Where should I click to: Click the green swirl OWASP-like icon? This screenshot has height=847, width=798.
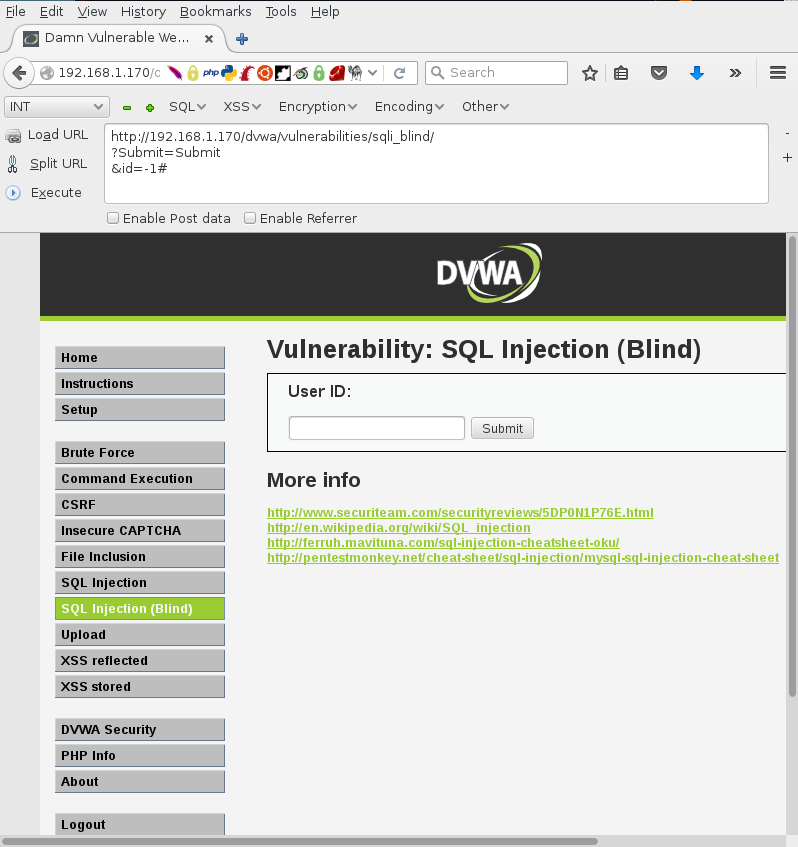(301, 73)
